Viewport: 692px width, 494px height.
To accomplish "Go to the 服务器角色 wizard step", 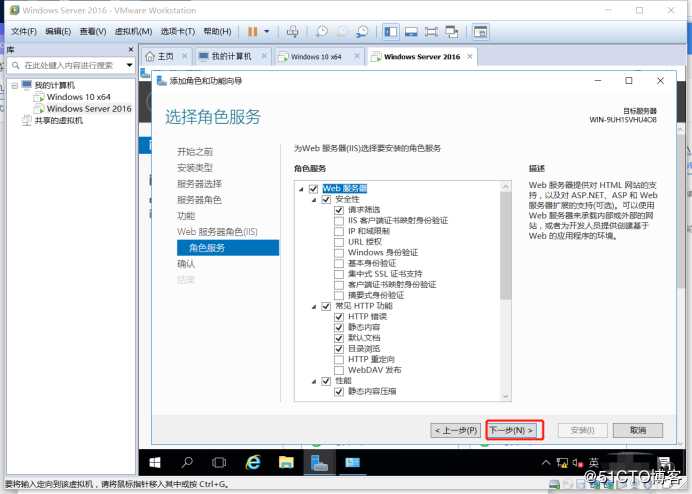I will pos(199,200).
